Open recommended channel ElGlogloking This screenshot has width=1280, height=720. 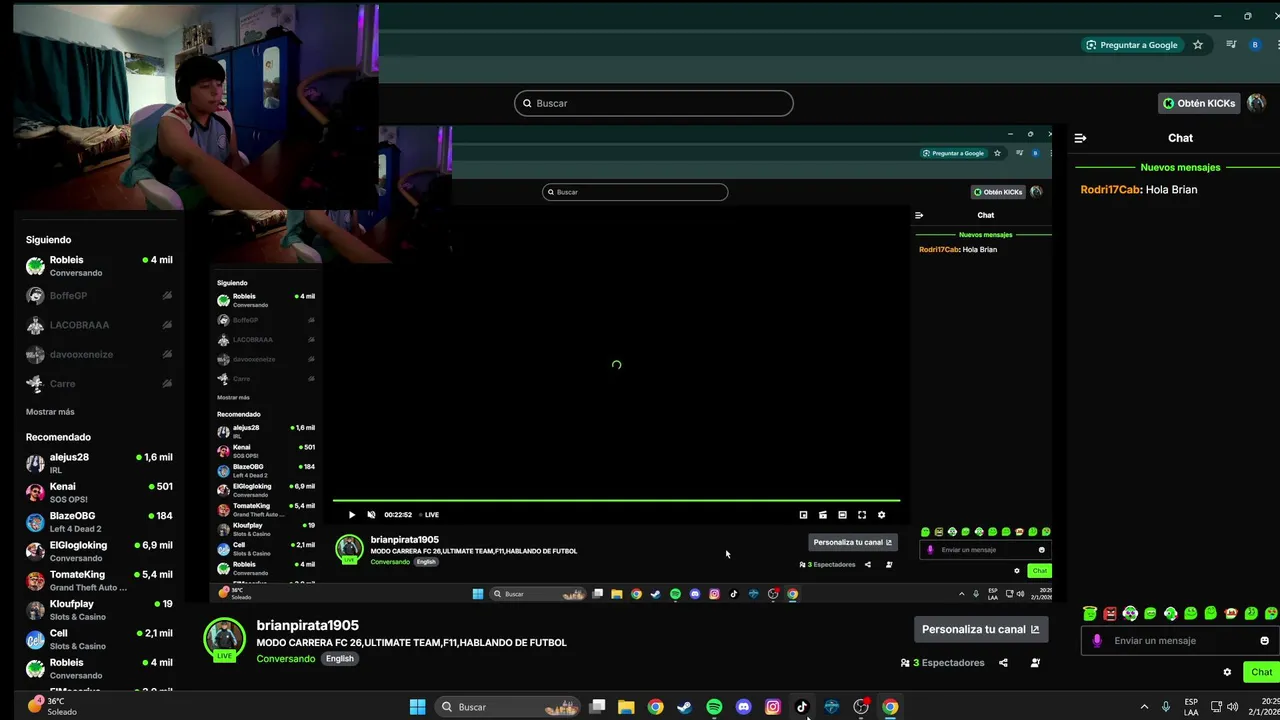(99, 551)
